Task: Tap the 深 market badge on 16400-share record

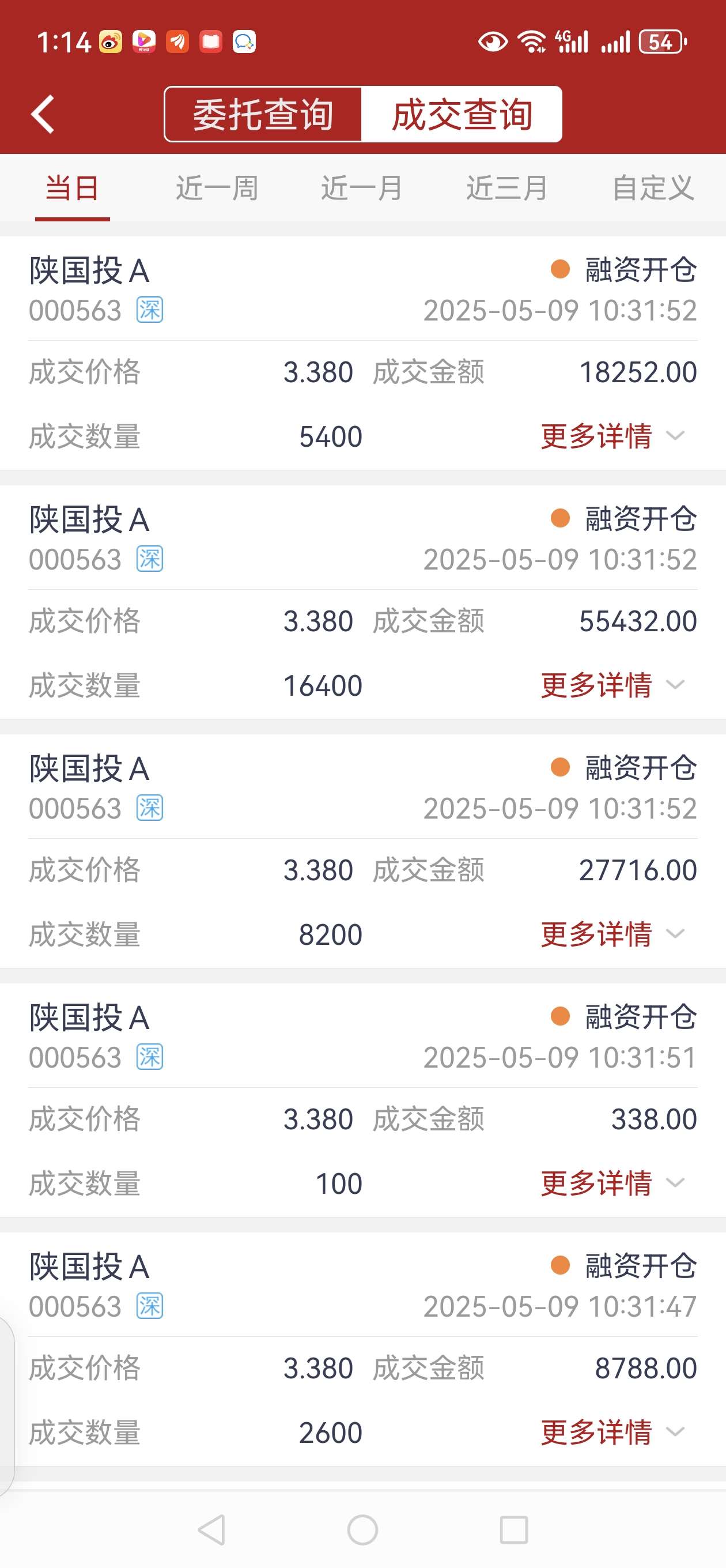Action: [x=150, y=559]
